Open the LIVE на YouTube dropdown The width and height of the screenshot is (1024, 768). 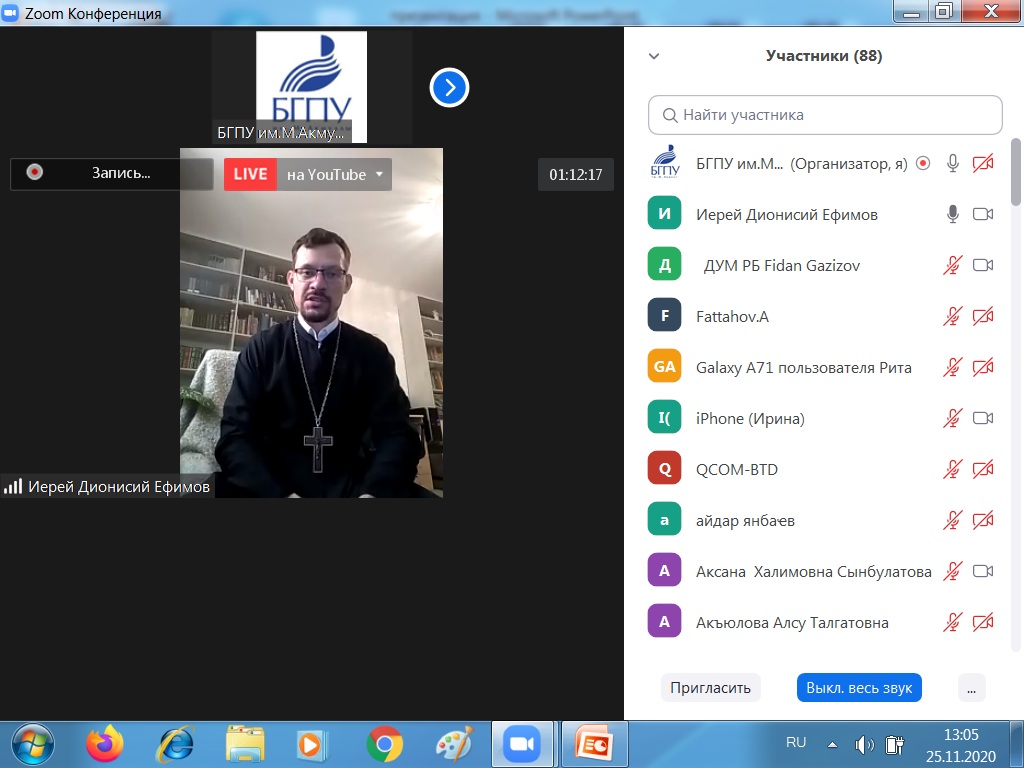[x=379, y=174]
